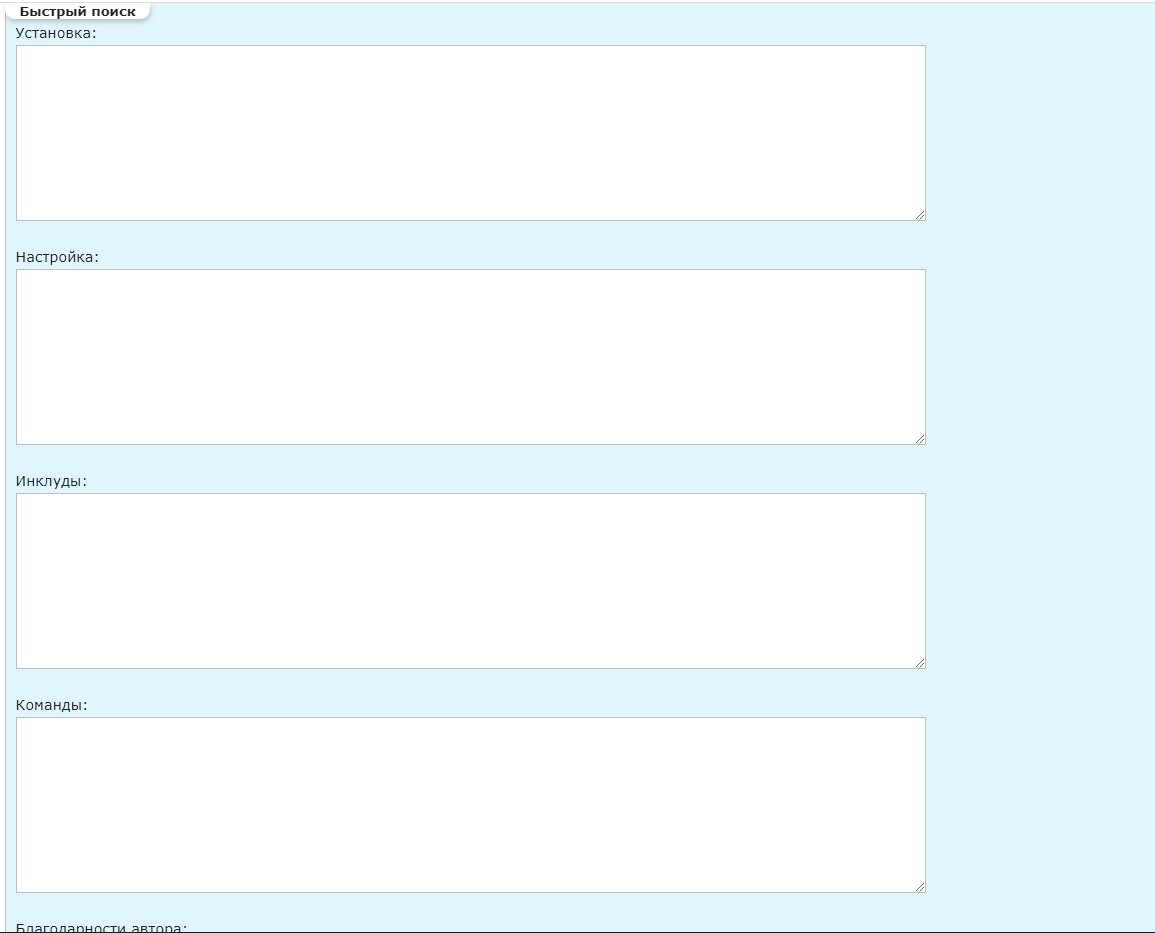Image resolution: width=1155 pixels, height=933 pixels.
Task: Select the Быстрый поиск header tab
Action: coord(78,11)
